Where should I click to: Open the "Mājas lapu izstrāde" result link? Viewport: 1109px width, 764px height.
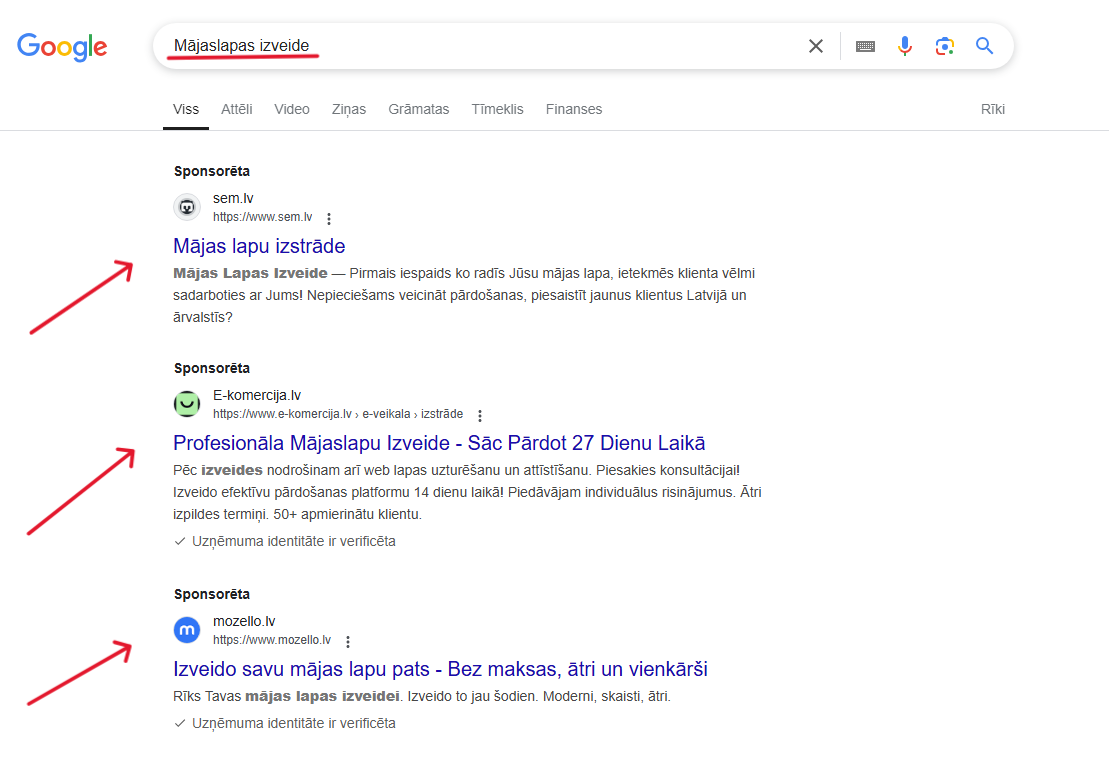tap(259, 246)
